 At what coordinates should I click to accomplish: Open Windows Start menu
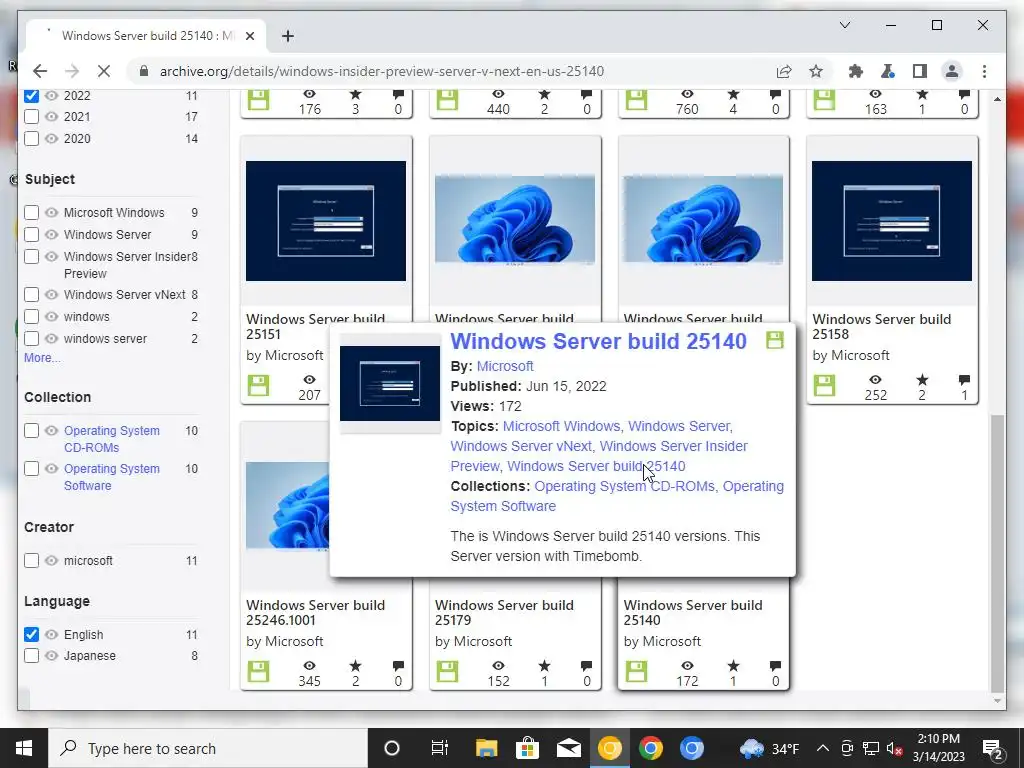pyautogui.click(x=24, y=748)
